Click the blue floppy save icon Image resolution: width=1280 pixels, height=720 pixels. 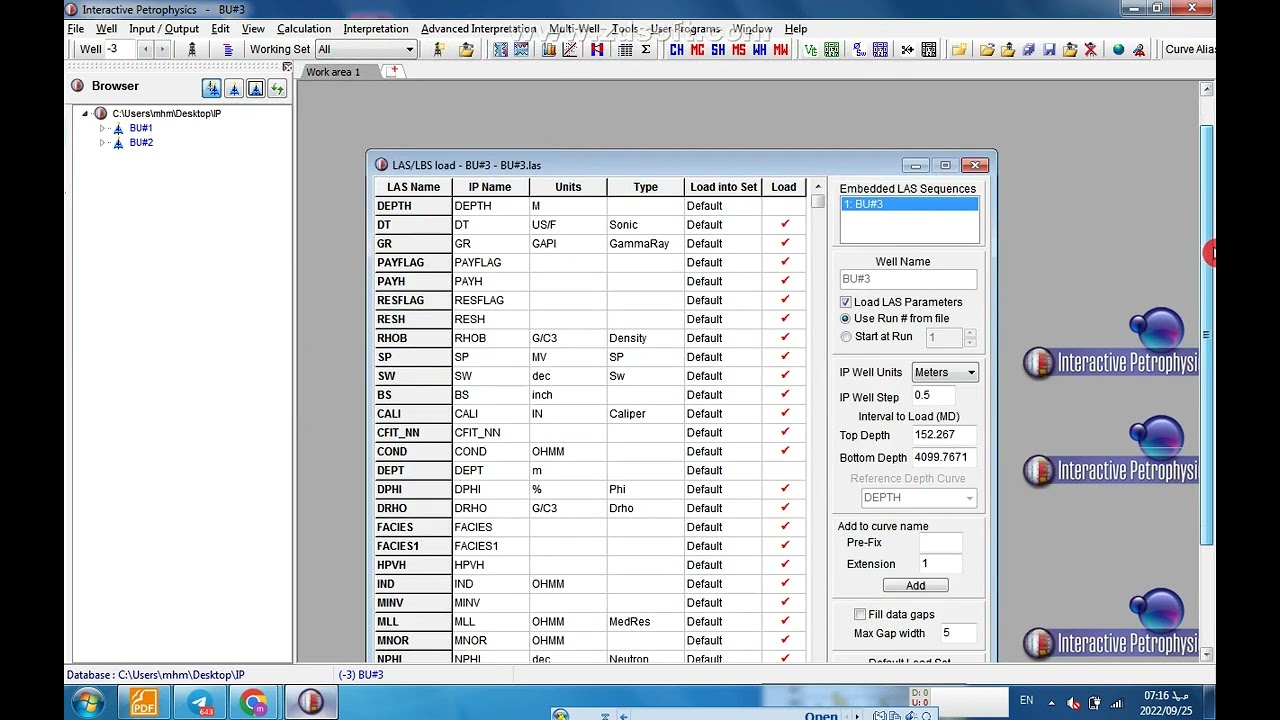point(1049,49)
